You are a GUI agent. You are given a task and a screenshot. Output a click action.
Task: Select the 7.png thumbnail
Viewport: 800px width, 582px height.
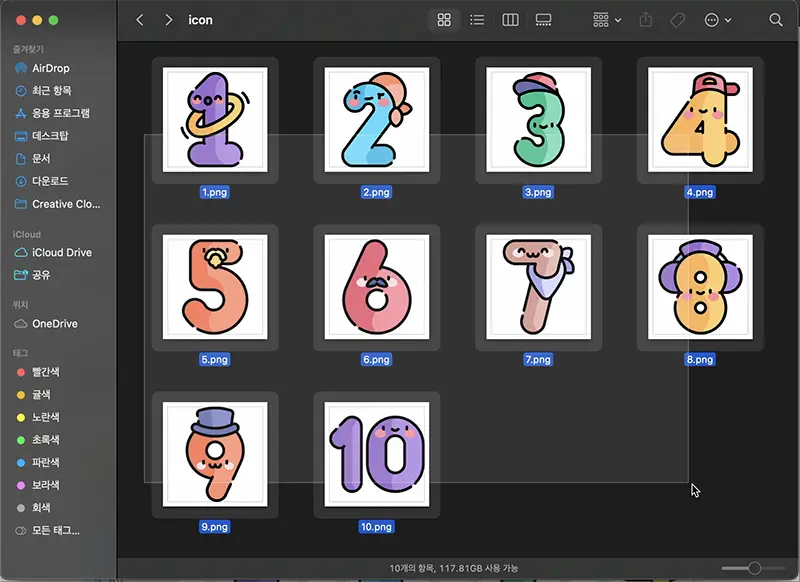(x=538, y=287)
